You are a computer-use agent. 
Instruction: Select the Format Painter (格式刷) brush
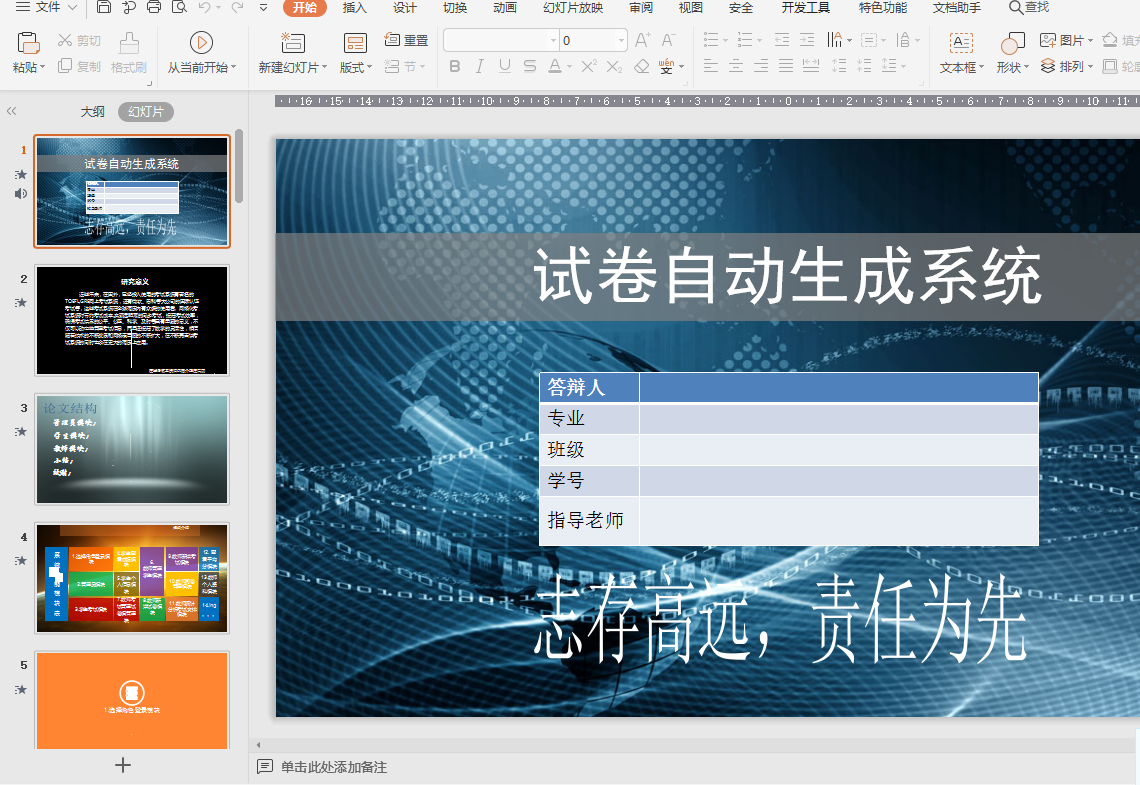(x=129, y=43)
